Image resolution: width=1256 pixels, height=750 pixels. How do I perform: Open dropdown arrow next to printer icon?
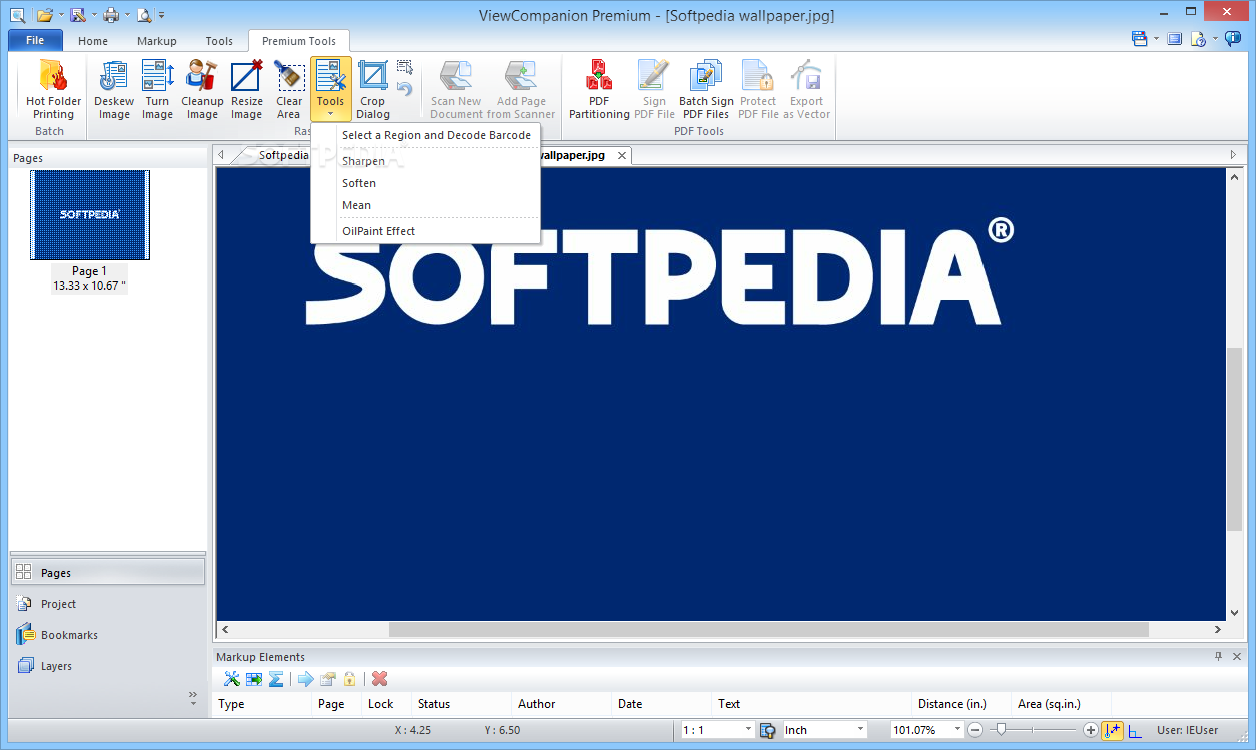[127, 15]
